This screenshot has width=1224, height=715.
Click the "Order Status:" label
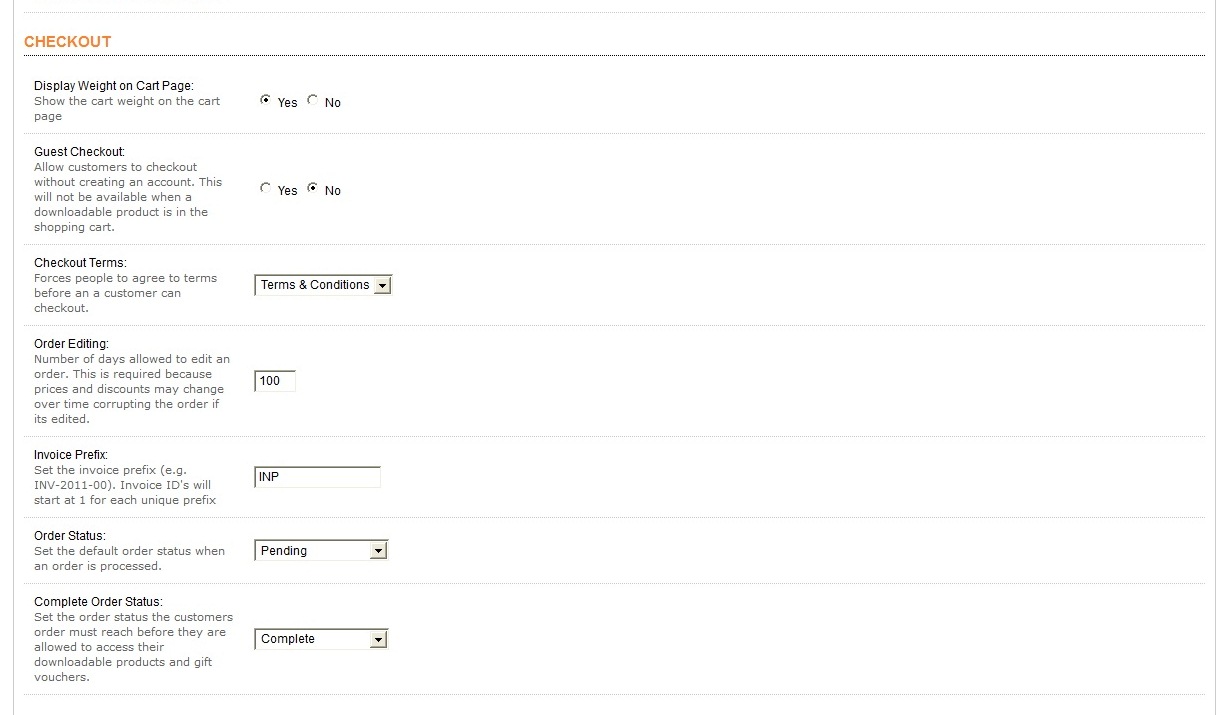click(x=70, y=536)
